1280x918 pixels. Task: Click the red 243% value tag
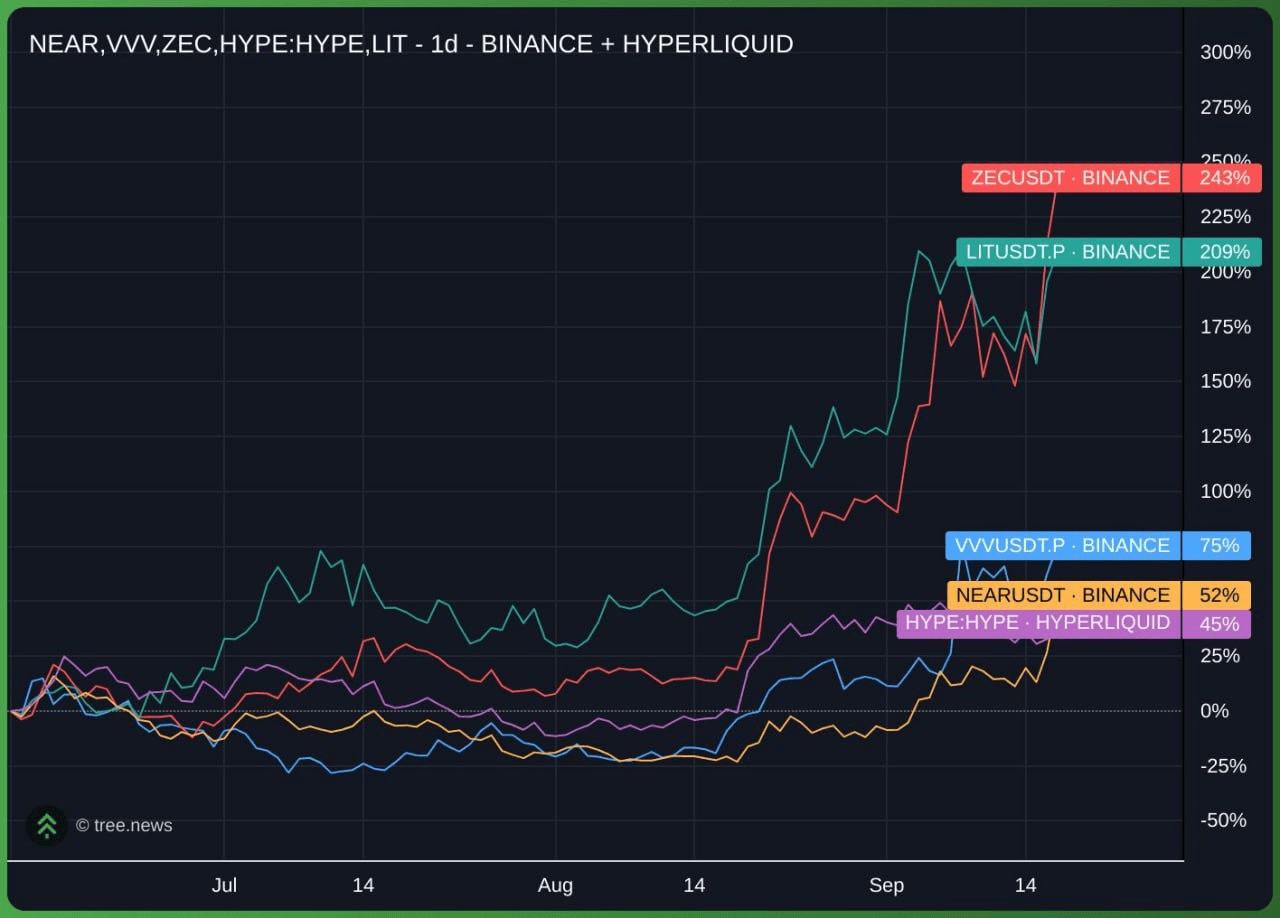[x=1222, y=178]
